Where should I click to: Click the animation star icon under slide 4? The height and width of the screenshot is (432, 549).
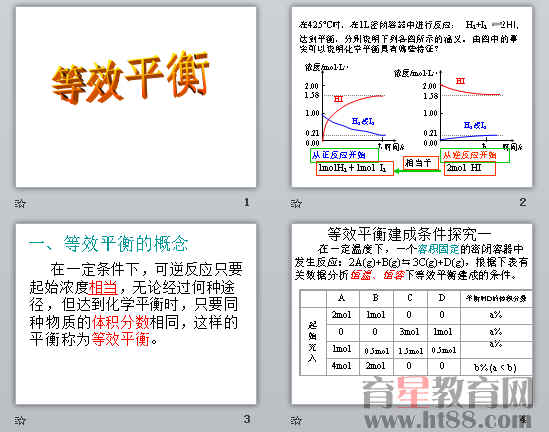(296, 420)
